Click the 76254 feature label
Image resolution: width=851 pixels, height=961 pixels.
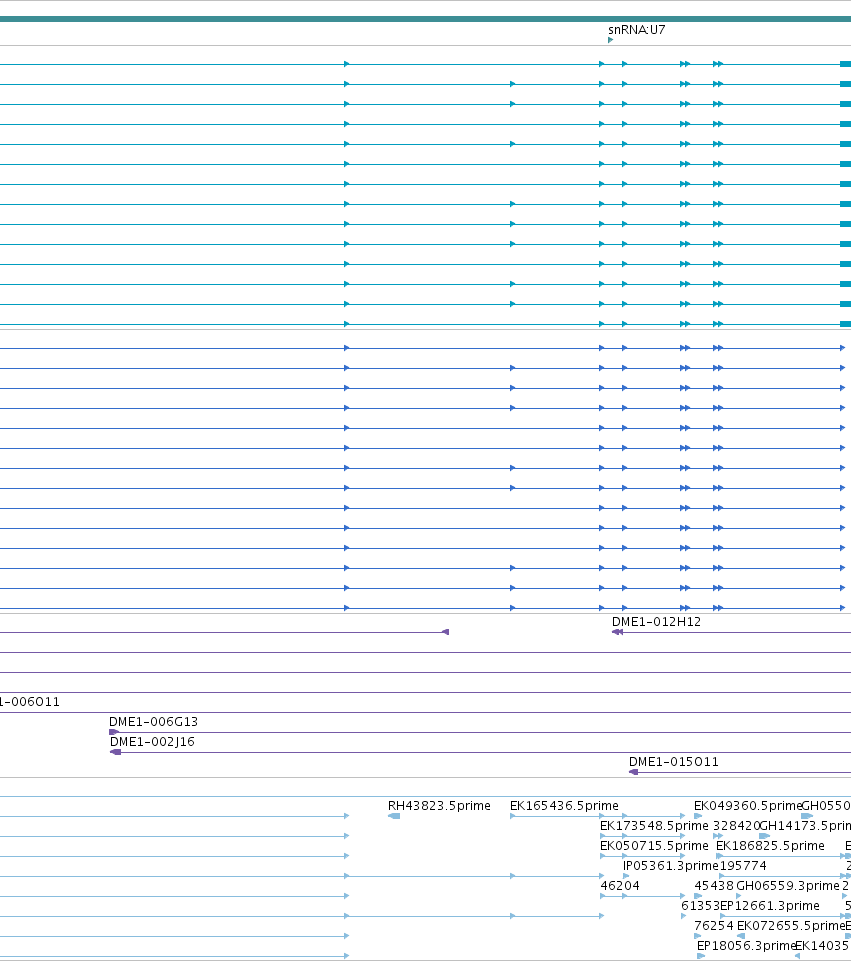(714, 926)
